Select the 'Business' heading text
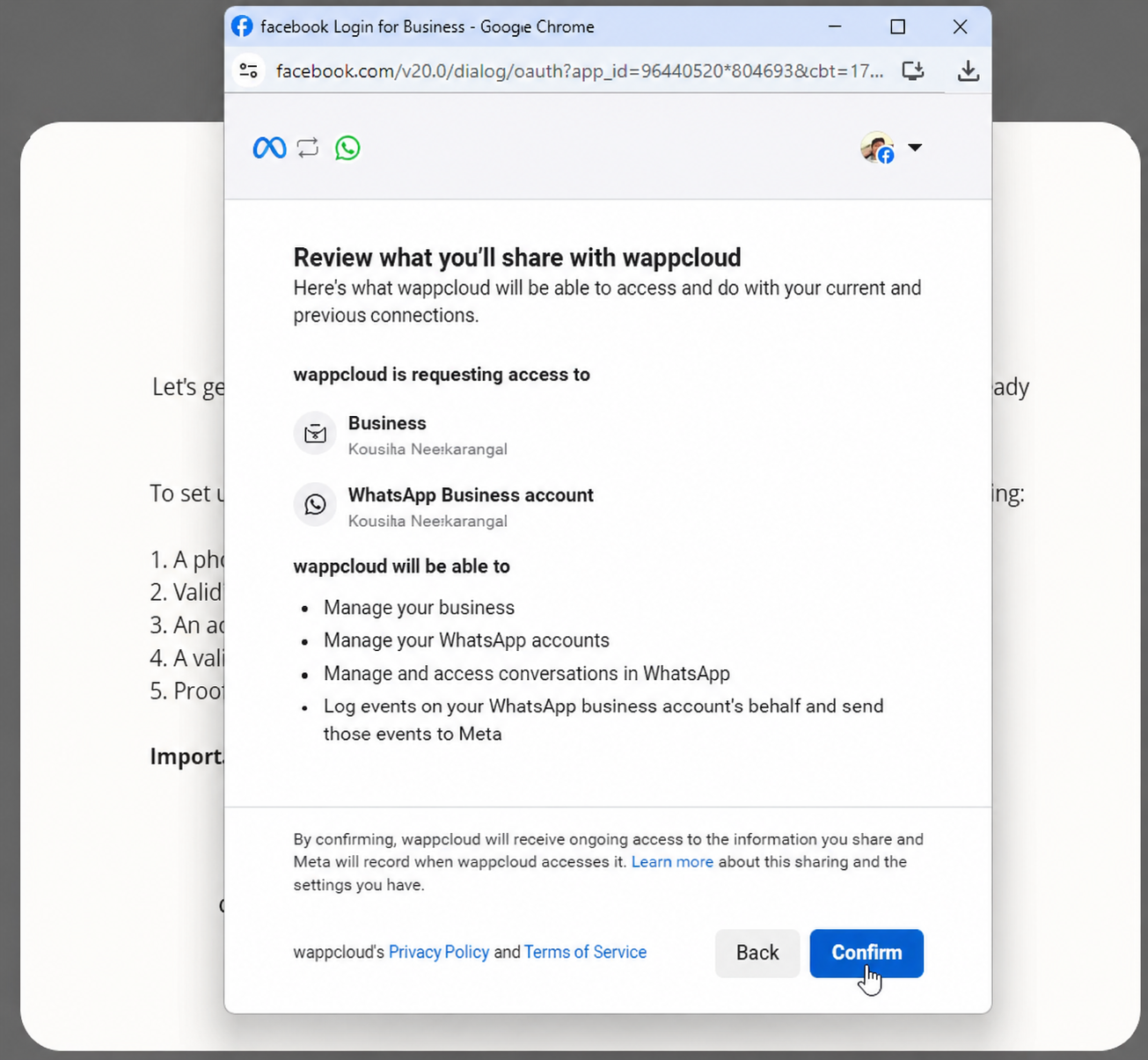This screenshot has width=1148, height=1060. point(387,423)
